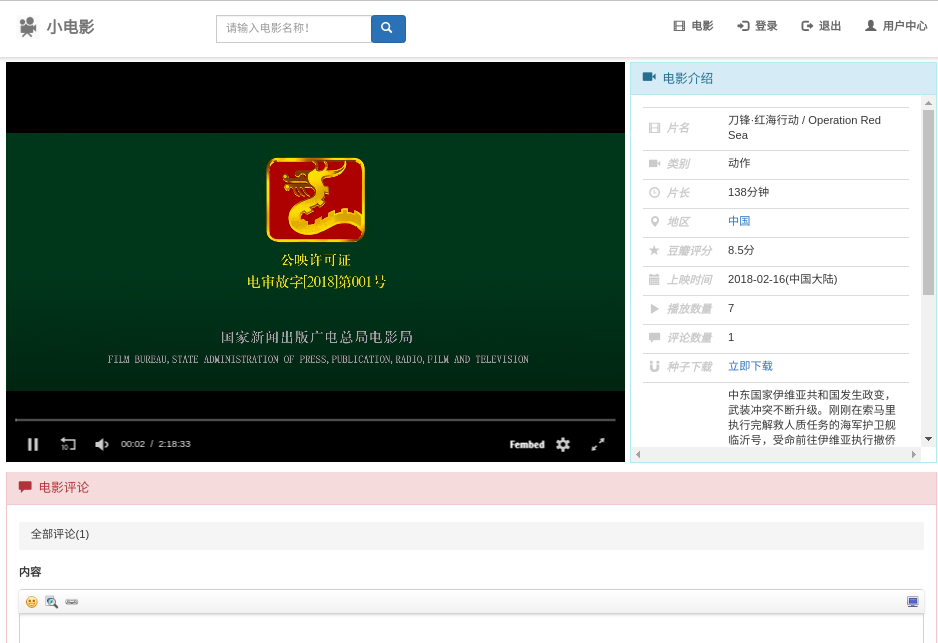Insert a hyperlink with the link icon

tap(72, 602)
